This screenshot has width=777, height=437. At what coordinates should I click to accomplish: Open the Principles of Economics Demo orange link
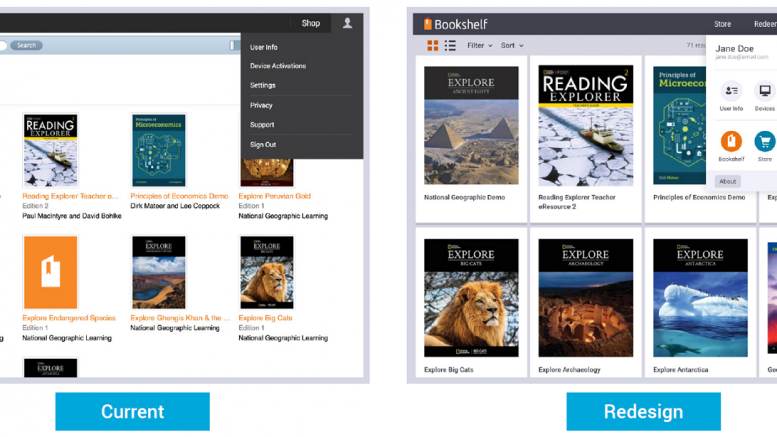click(x=179, y=196)
